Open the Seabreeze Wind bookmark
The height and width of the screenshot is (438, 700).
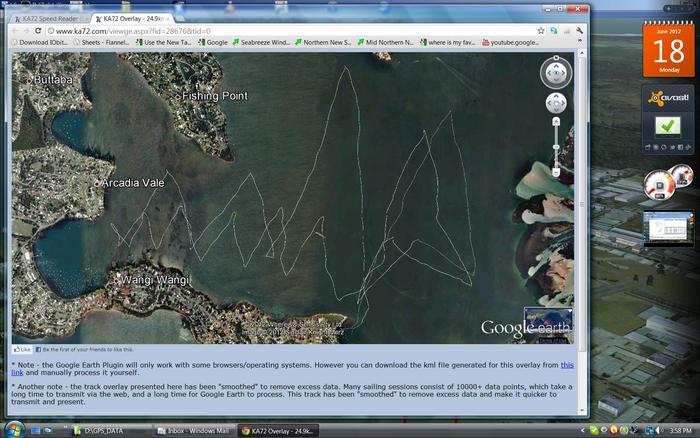pos(262,42)
